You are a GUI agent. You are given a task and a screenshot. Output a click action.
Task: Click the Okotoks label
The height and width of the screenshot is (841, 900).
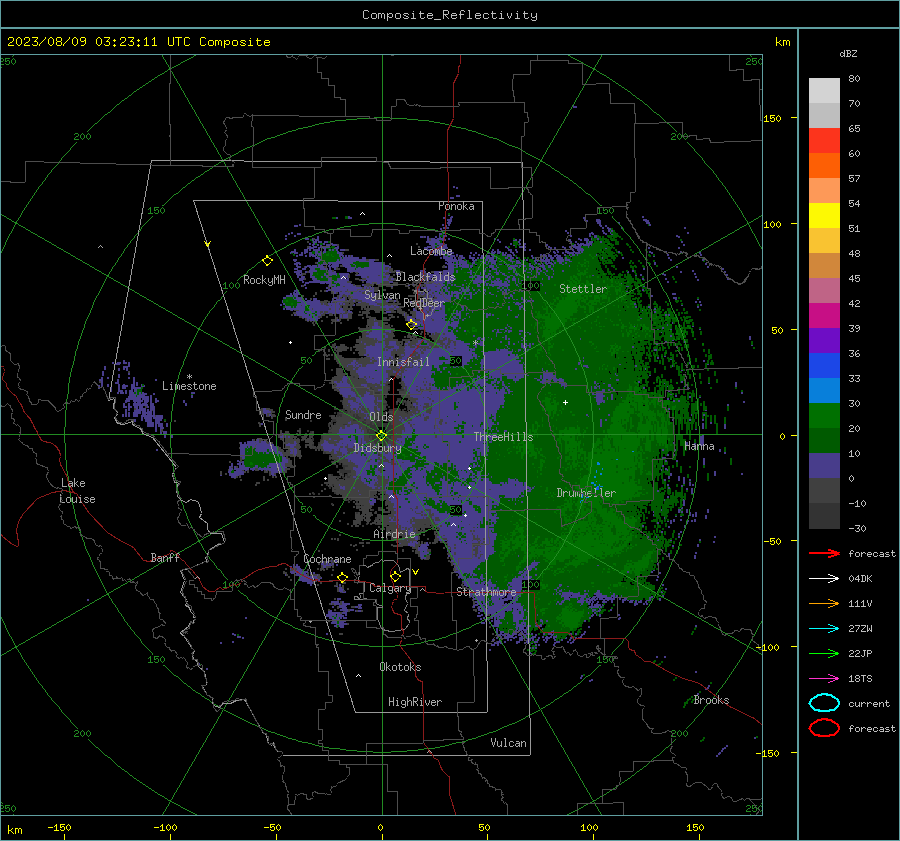(400, 667)
